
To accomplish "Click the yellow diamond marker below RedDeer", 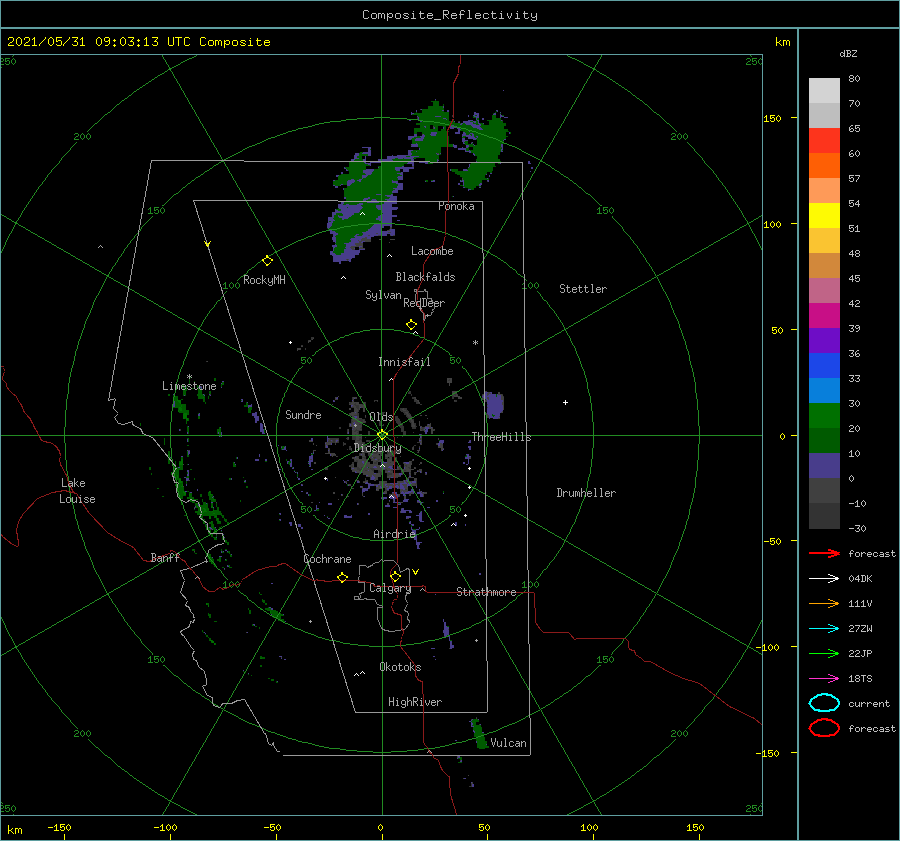I will (x=411, y=325).
